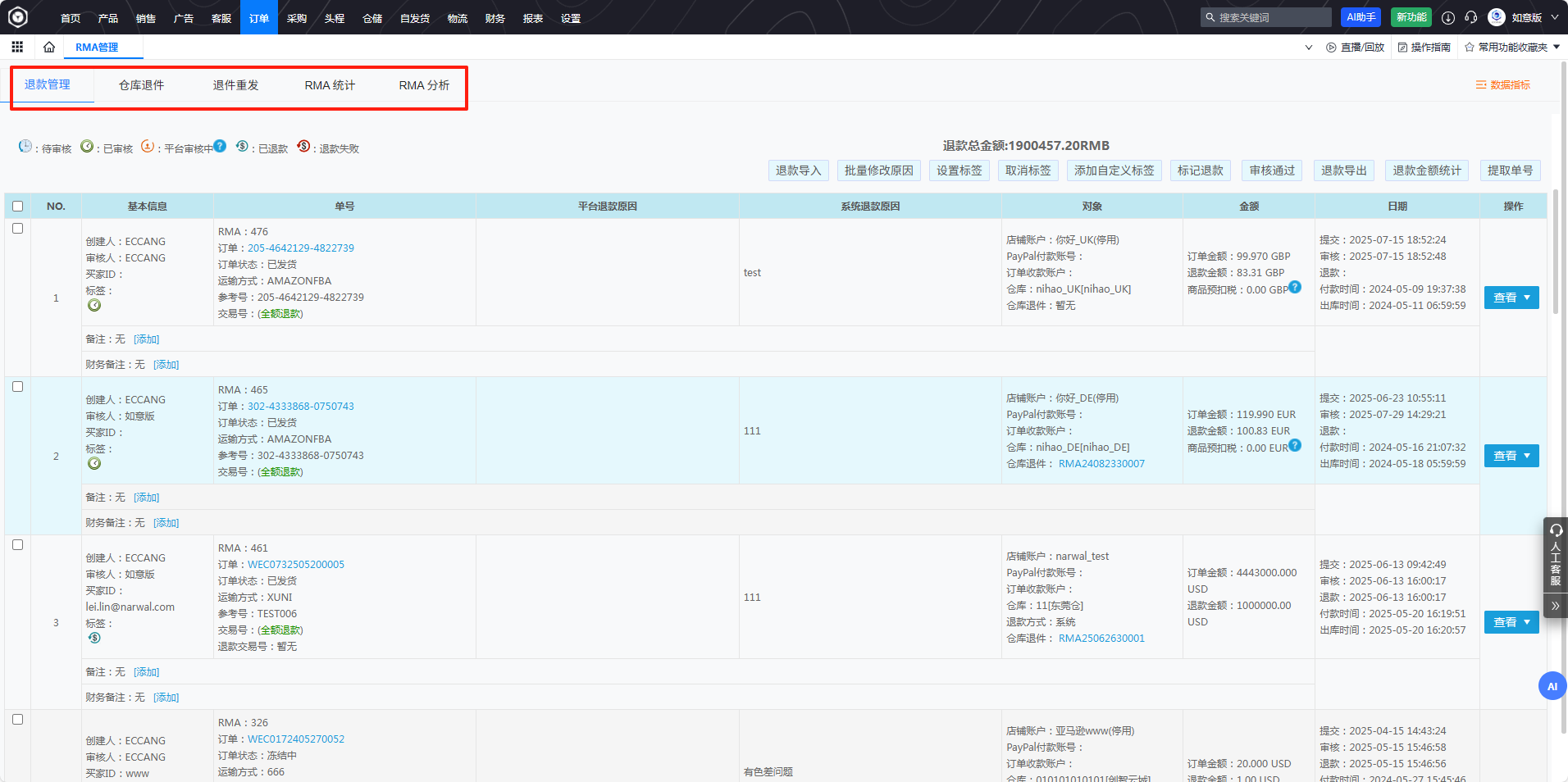Click the download icon in top bar
Viewport: 1568px width, 782px height.
click(1448, 17)
